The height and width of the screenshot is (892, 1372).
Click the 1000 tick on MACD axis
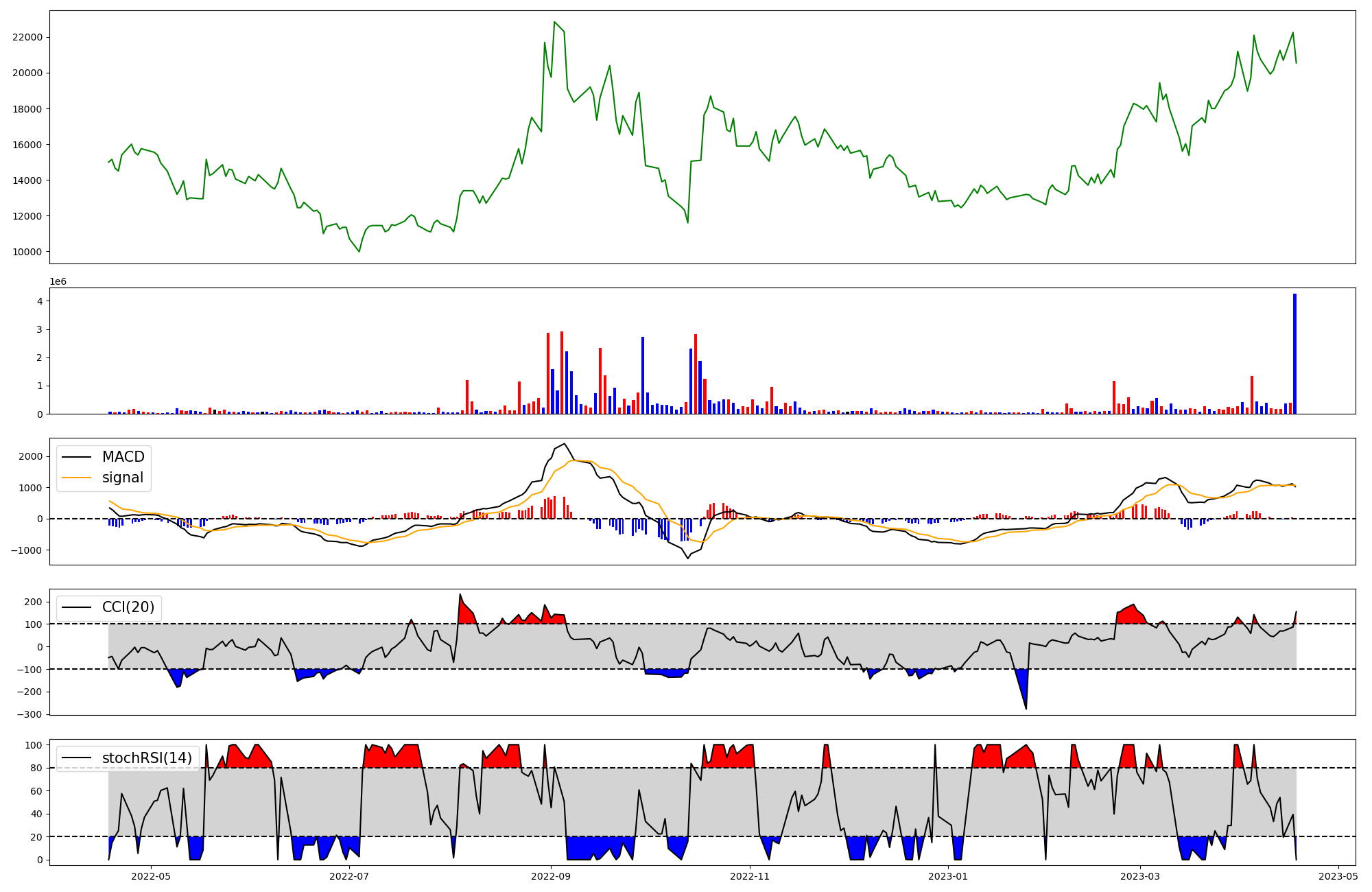[x=31, y=488]
